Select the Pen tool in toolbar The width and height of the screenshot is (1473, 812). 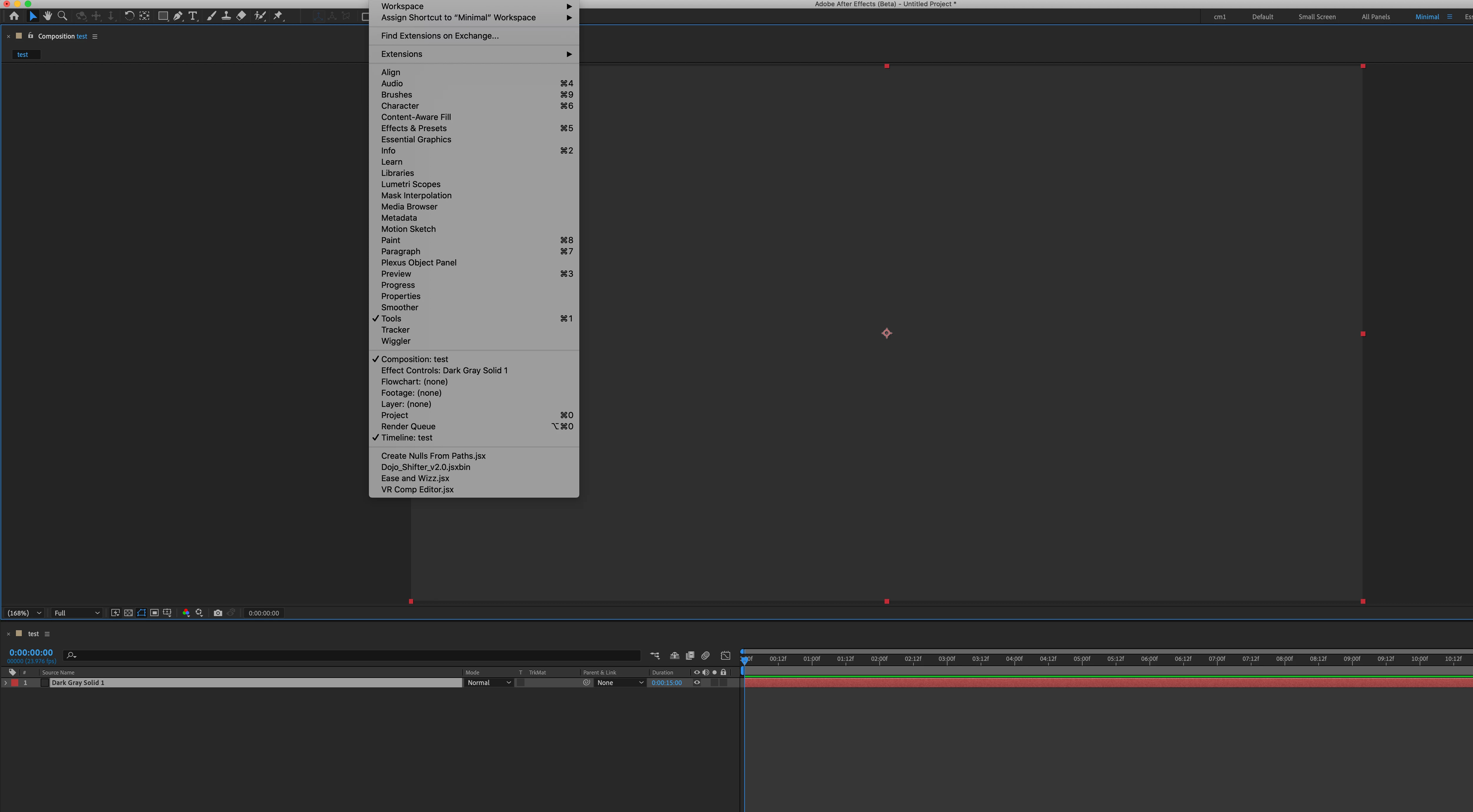(x=178, y=16)
